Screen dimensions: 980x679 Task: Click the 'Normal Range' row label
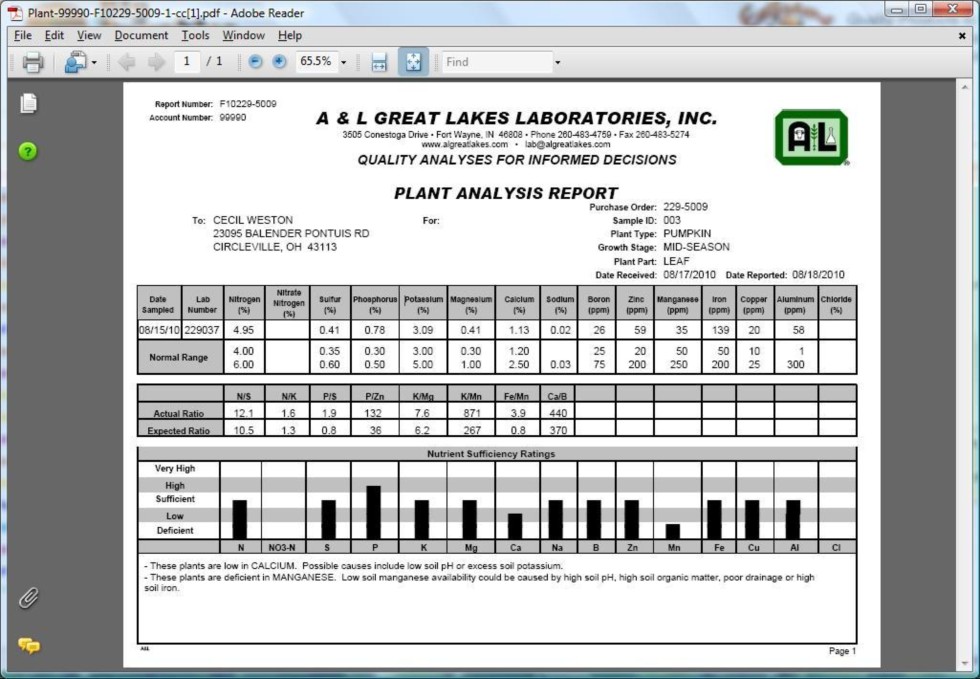point(178,358)
